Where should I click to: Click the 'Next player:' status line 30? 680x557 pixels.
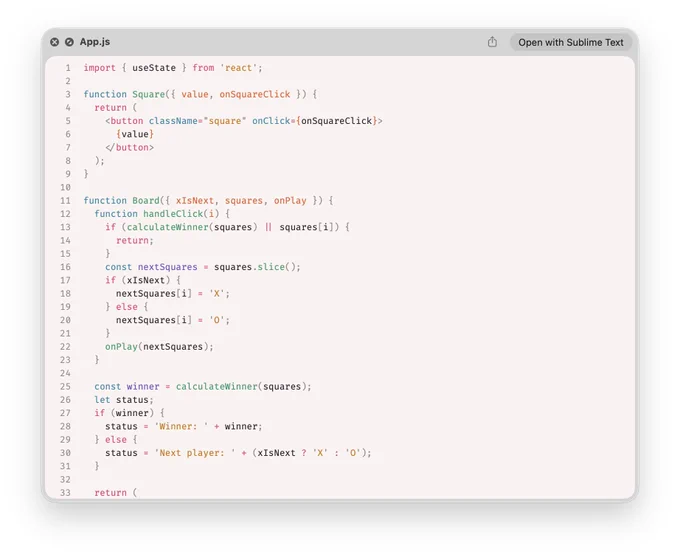[x=238, y=453]
